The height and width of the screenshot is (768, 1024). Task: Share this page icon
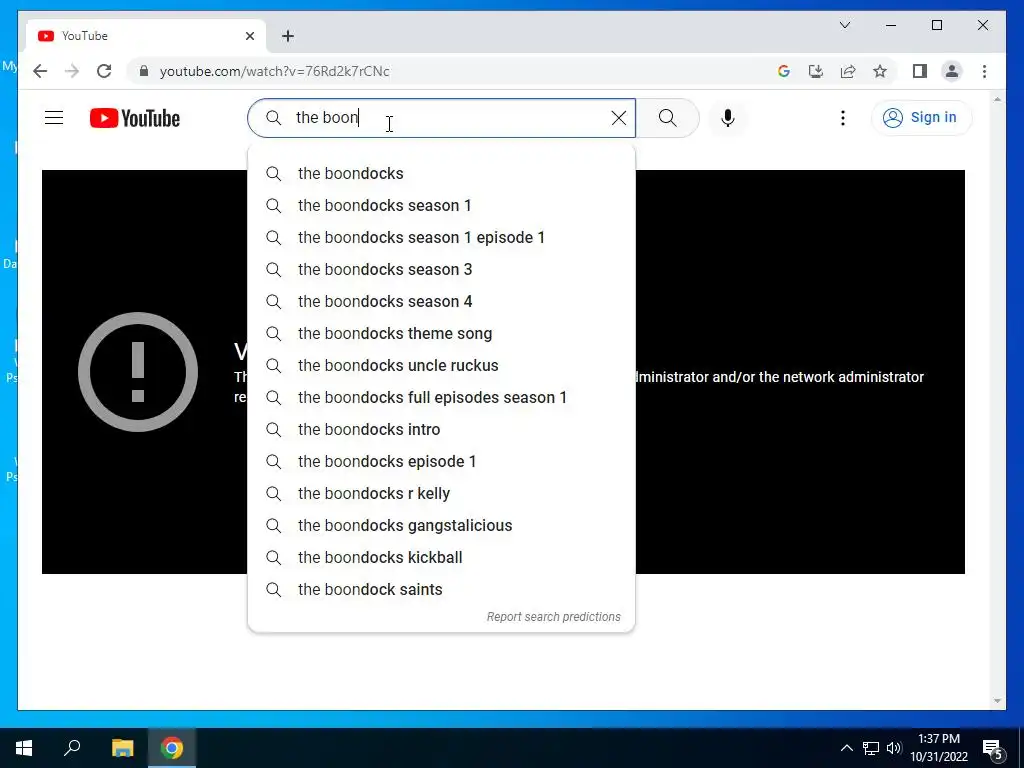[848, 71]
